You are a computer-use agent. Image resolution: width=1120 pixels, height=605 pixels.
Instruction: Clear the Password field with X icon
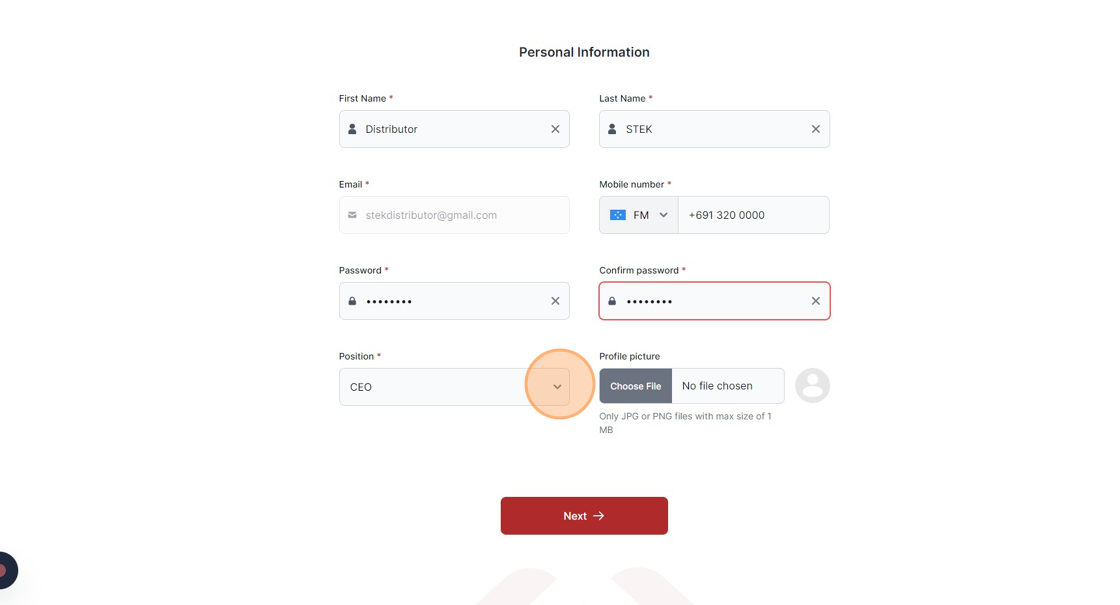555,301
